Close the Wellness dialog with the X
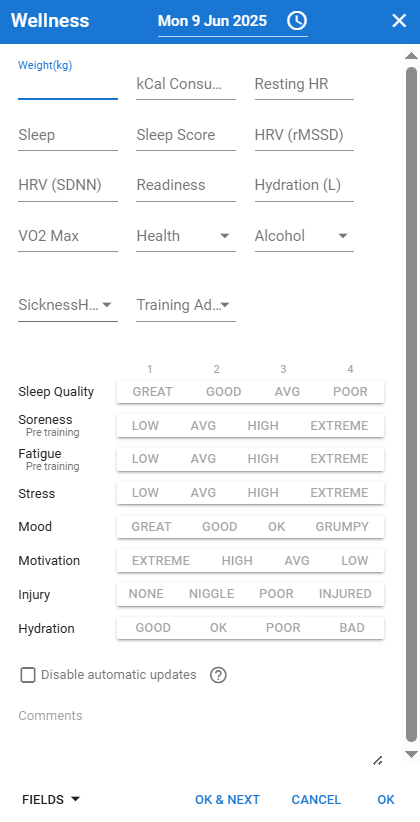The width and height of the screenshot is (420, 822). pyautogui.click(x=399, y=21)
